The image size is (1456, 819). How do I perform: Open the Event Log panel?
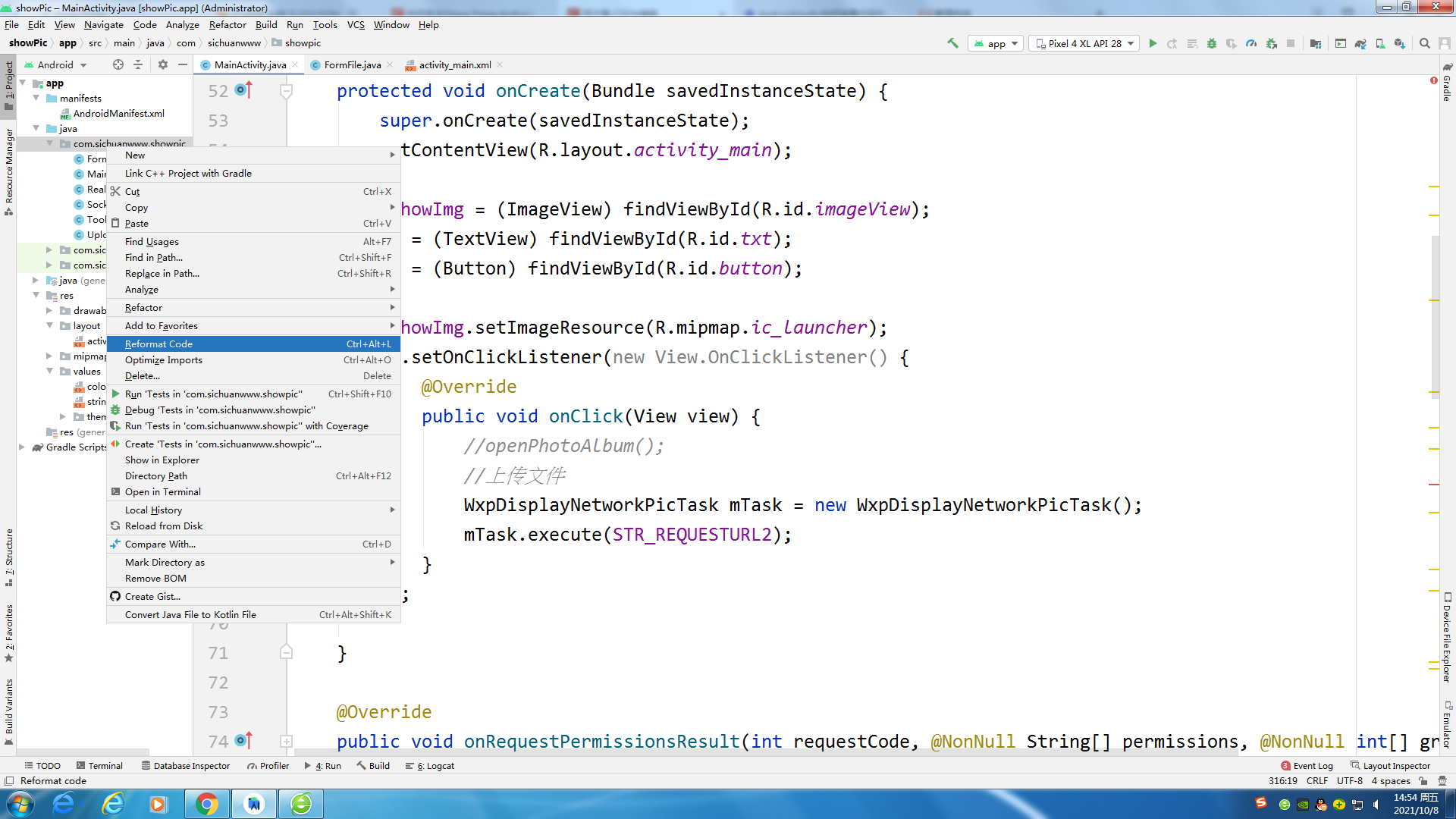(1307, 765)
